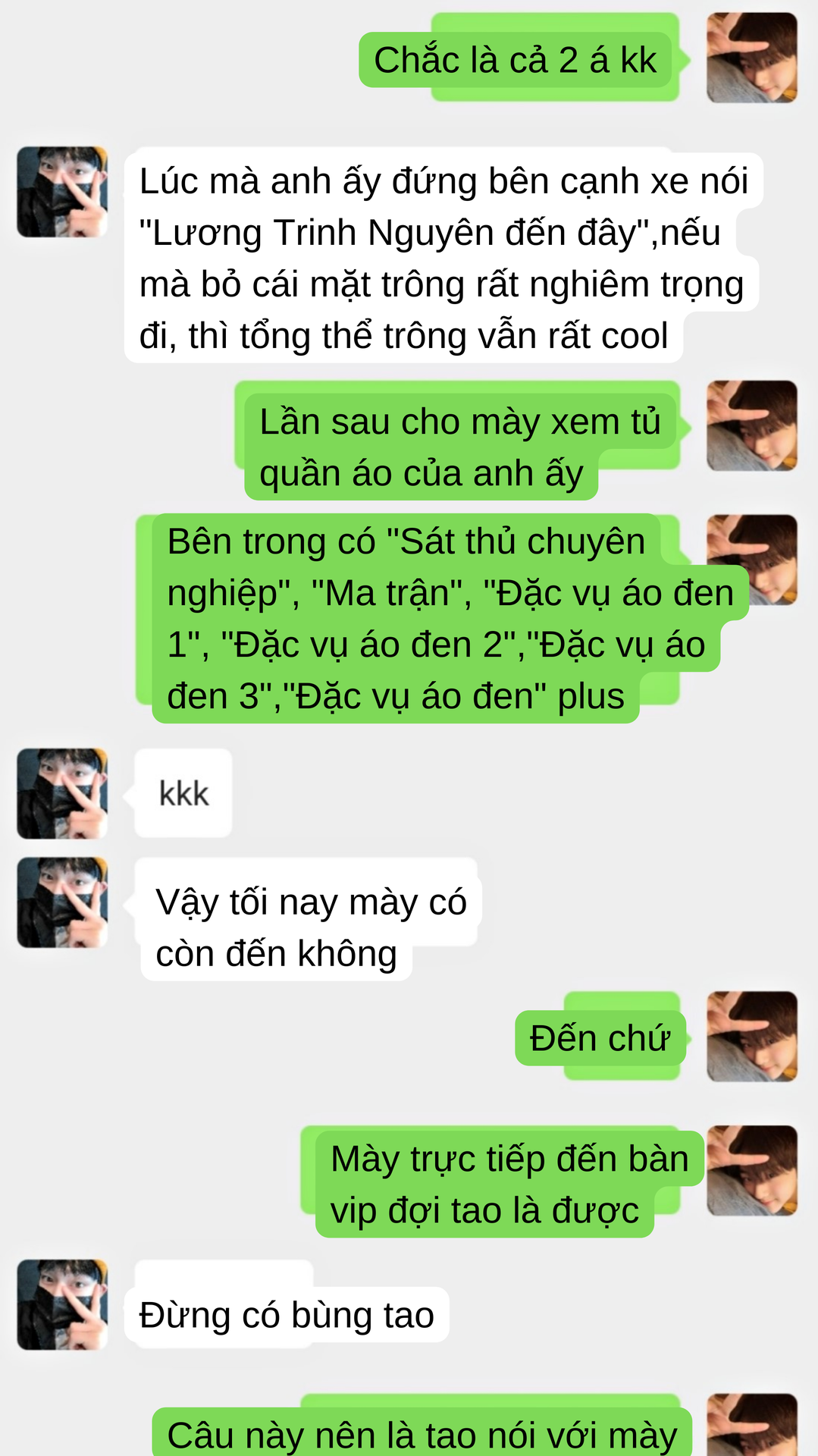Screen dimensions: 818x1456
Task: Open avatar beside the "Đặc vụ áo đen" message
Action: tap(751, 560)
